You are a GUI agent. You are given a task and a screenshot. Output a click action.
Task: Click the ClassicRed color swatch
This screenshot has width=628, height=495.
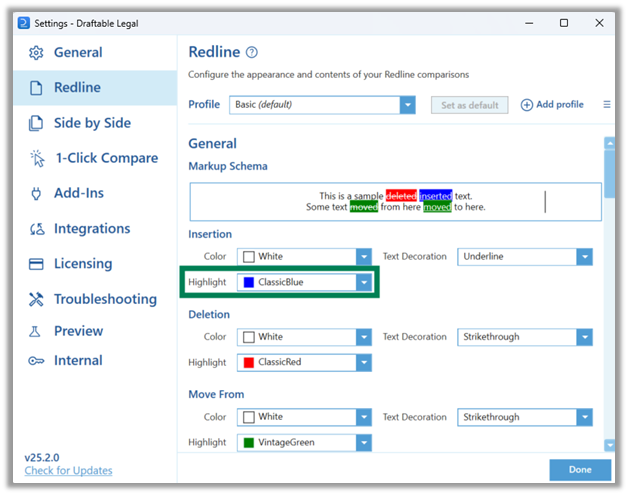click(x=249, y=362)
